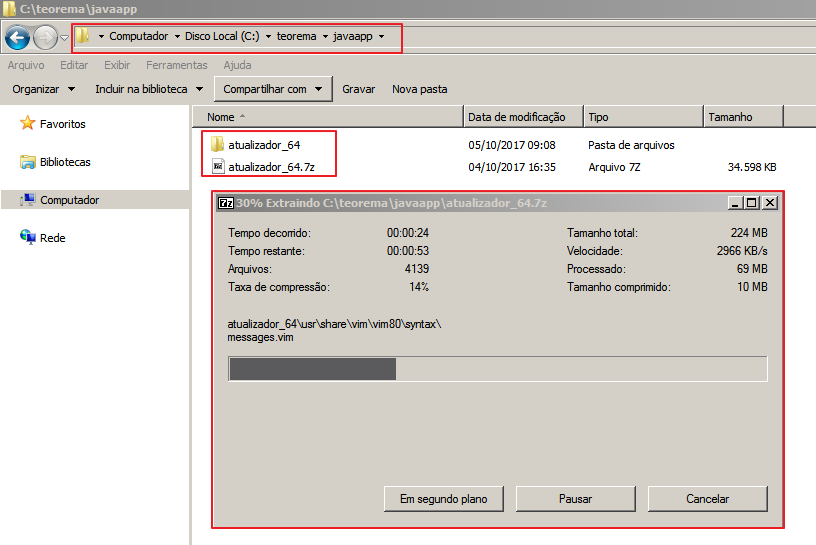Image resolution: width=816 pixels, height=545 pixels.
Task: Click the messages.vim file name text
Action: [x=260, y=337]
